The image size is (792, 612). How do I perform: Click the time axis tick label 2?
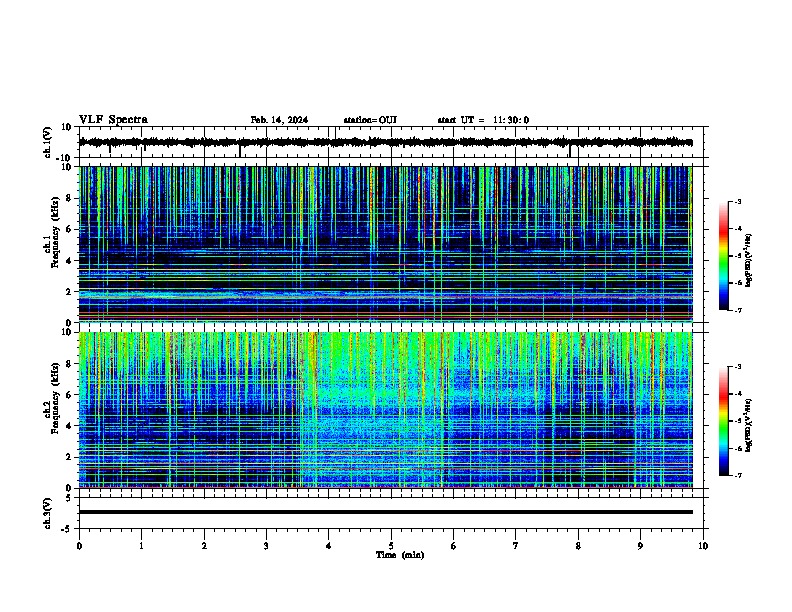tap(204, 546)
